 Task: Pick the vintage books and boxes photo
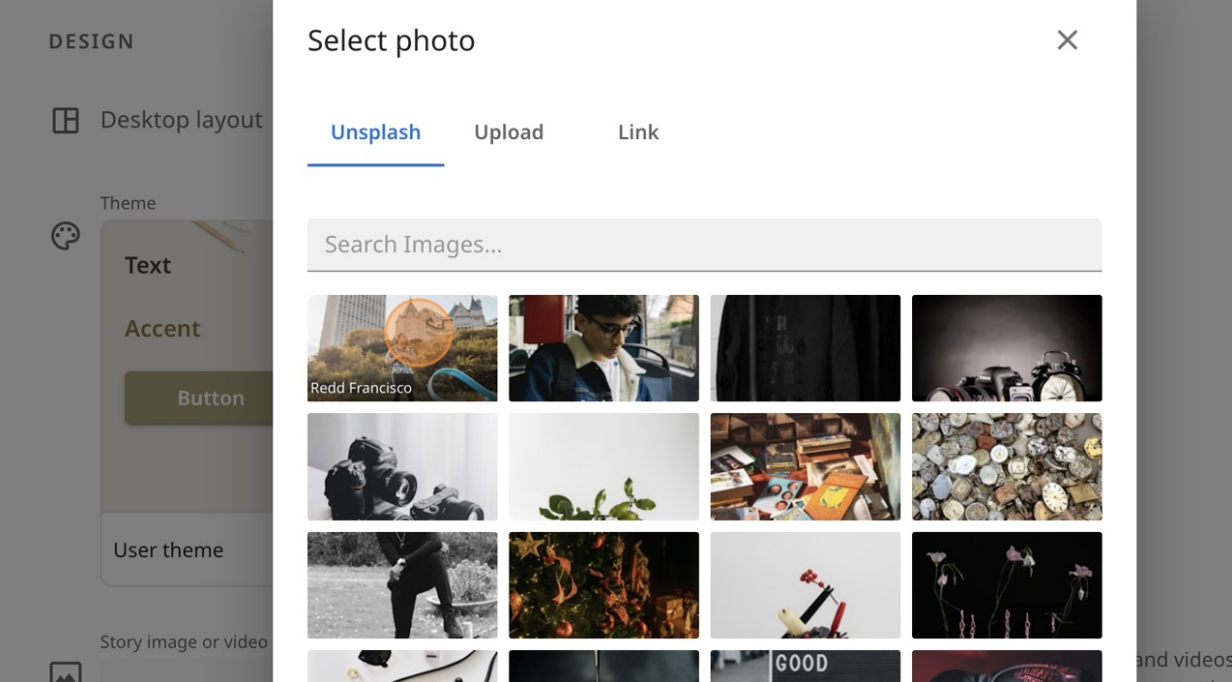coord(805,466)
